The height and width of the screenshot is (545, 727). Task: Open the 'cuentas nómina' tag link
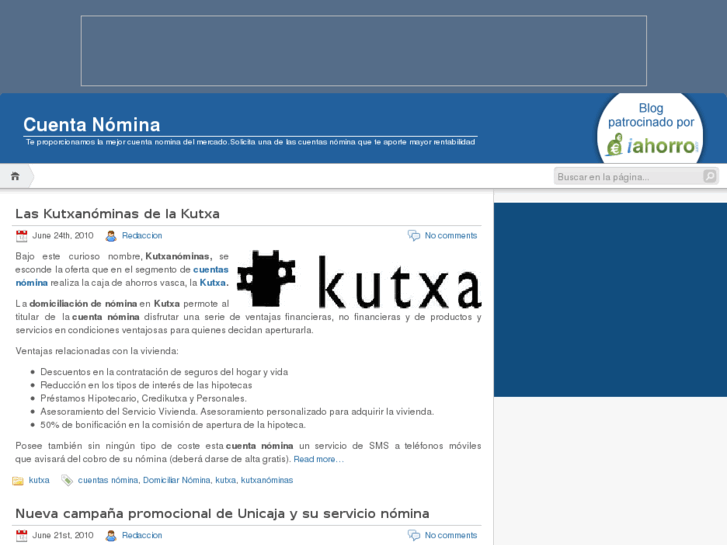click(108, 480)
